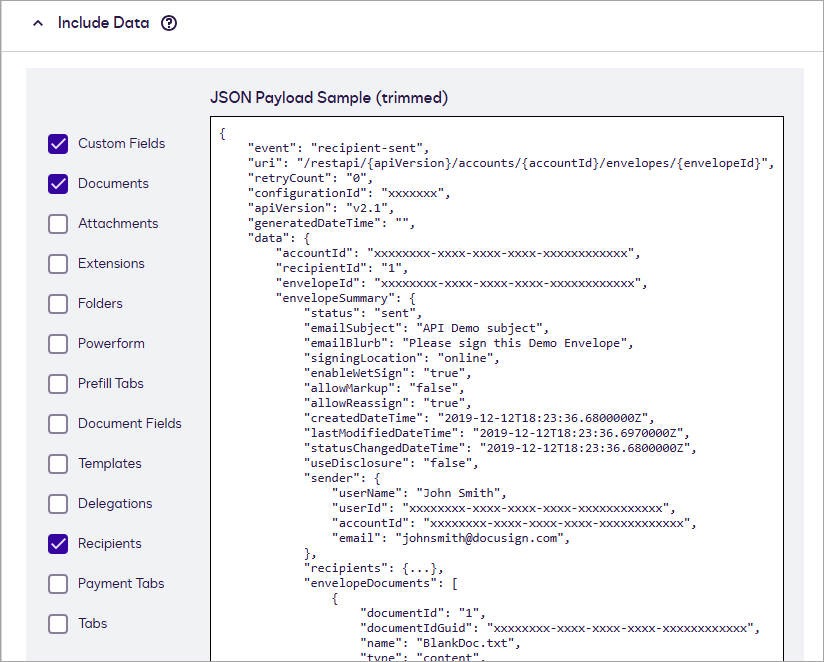Uncheck the Recipients checkbox
The image size is (824, 662).
(x=58, y=543)
